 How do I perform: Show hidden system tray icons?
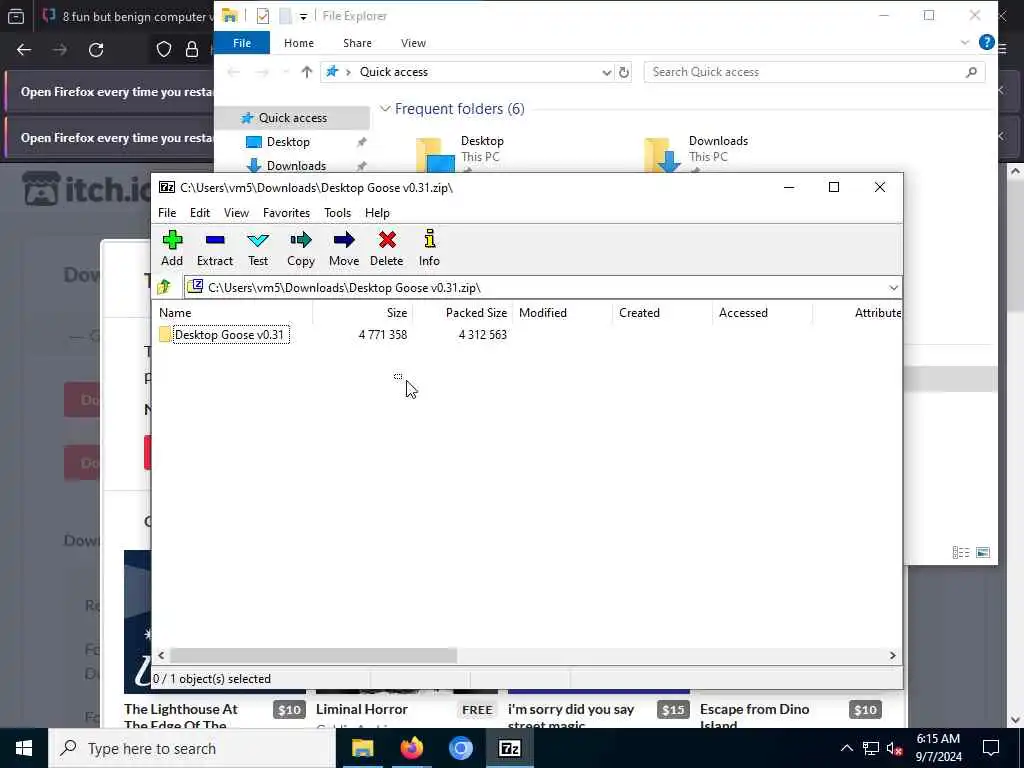click(846, 748)
